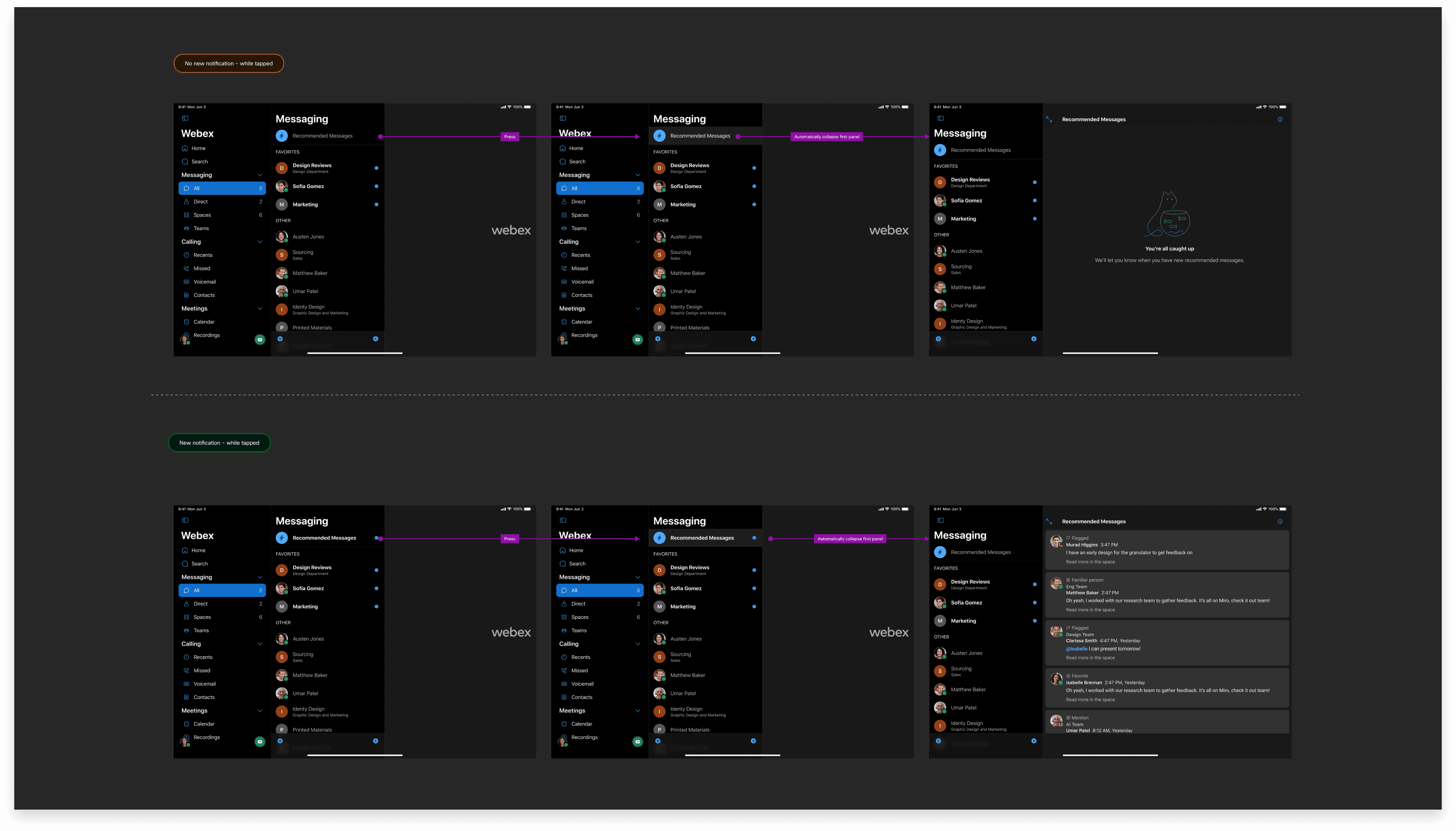The height and width of the screenshot is (831, 1456).
Task: Click the filter icon under caught-up screen's list
Action: pyautogui.click(x=938, y=339)
